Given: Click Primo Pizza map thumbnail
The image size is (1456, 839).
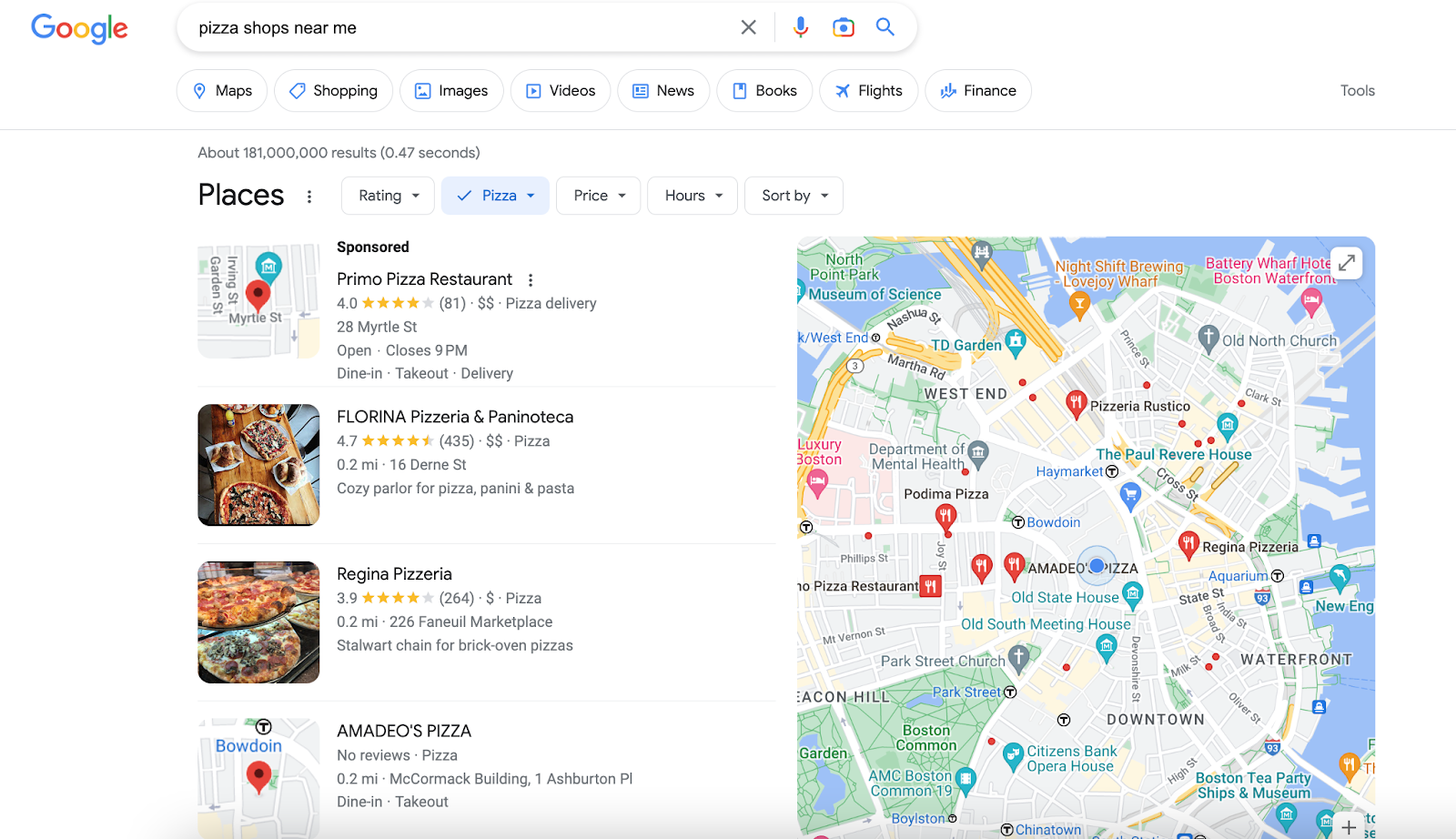Looking at the screenshot, I should point(258,301).
